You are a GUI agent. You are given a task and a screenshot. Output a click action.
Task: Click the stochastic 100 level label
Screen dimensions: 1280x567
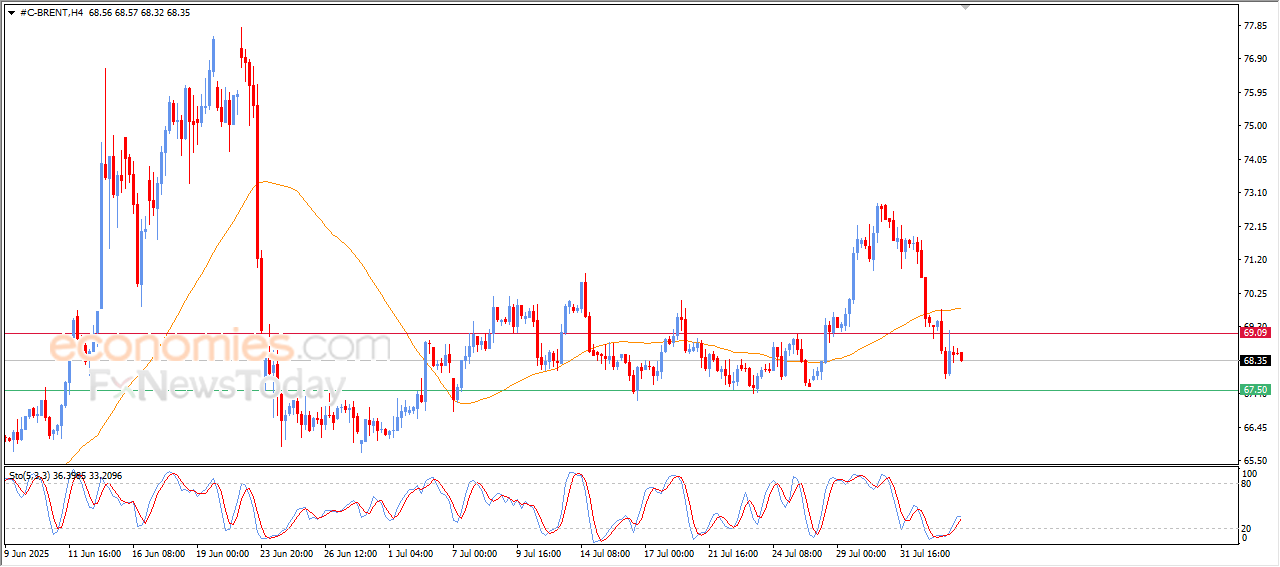coord(1249,473)
